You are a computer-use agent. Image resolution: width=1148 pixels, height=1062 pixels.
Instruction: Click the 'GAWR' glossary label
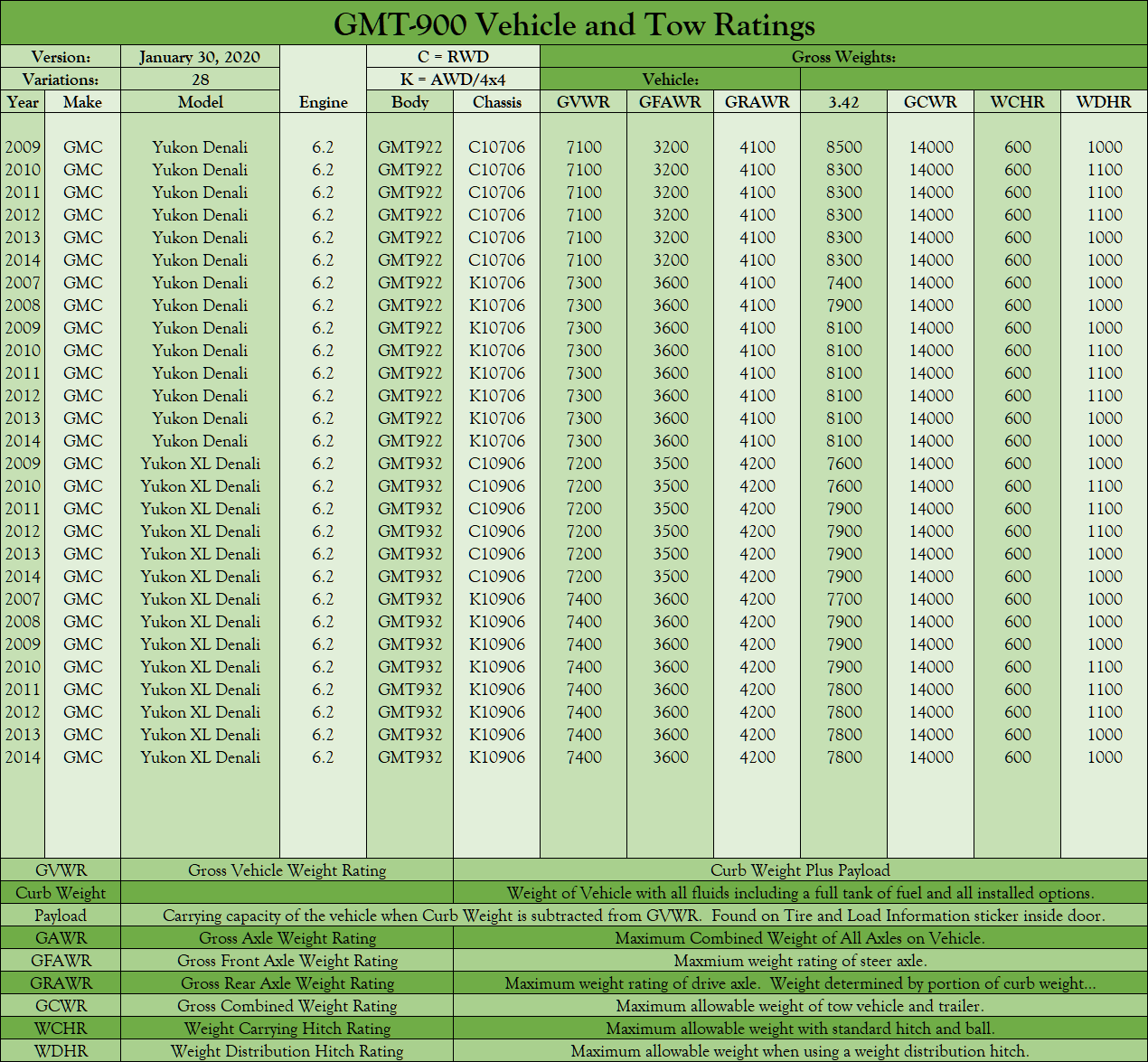(x=61, y=938)
